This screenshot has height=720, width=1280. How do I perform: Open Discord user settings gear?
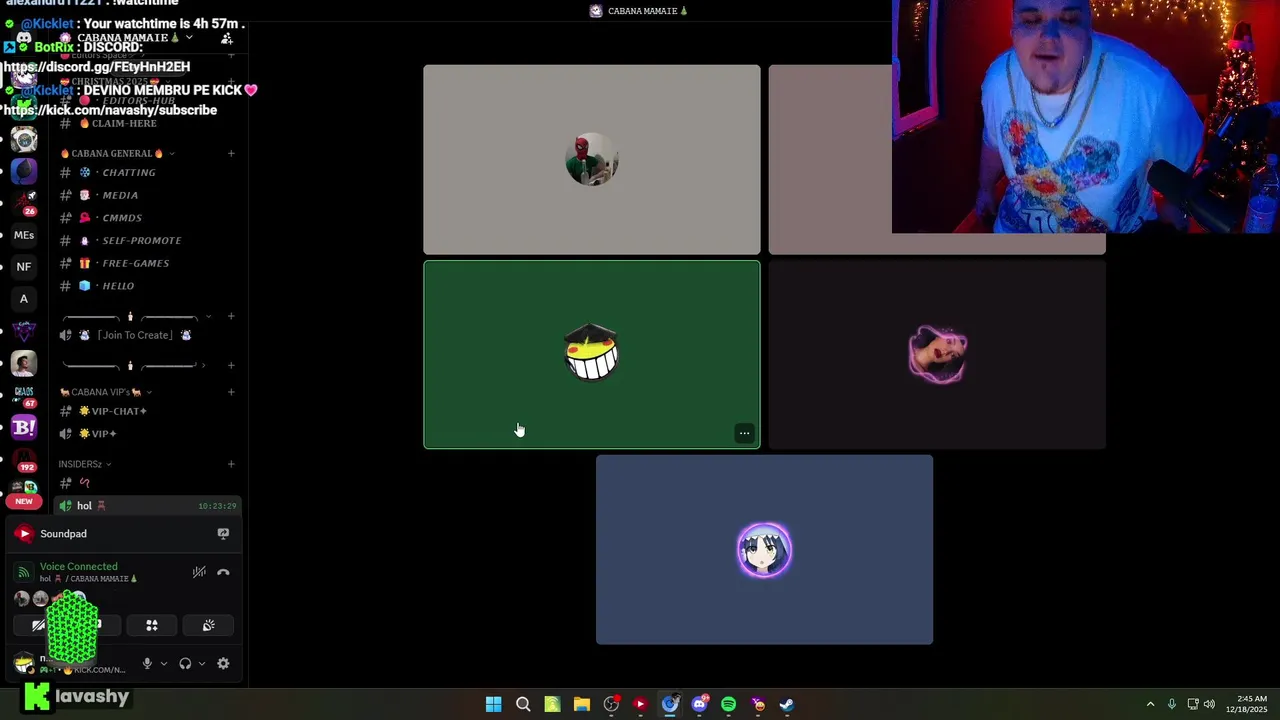coord(223,663)
